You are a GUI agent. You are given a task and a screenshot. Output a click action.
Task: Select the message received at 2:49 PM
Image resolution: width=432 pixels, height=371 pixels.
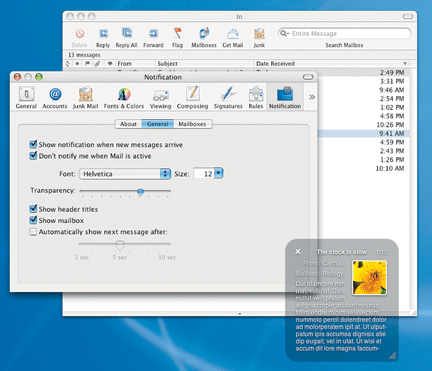click(363, 72)
